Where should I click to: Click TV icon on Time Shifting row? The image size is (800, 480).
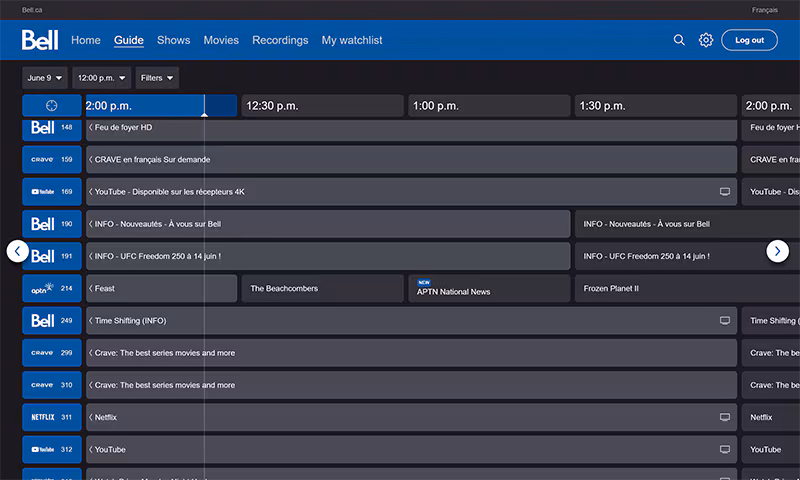coord(724,320)
